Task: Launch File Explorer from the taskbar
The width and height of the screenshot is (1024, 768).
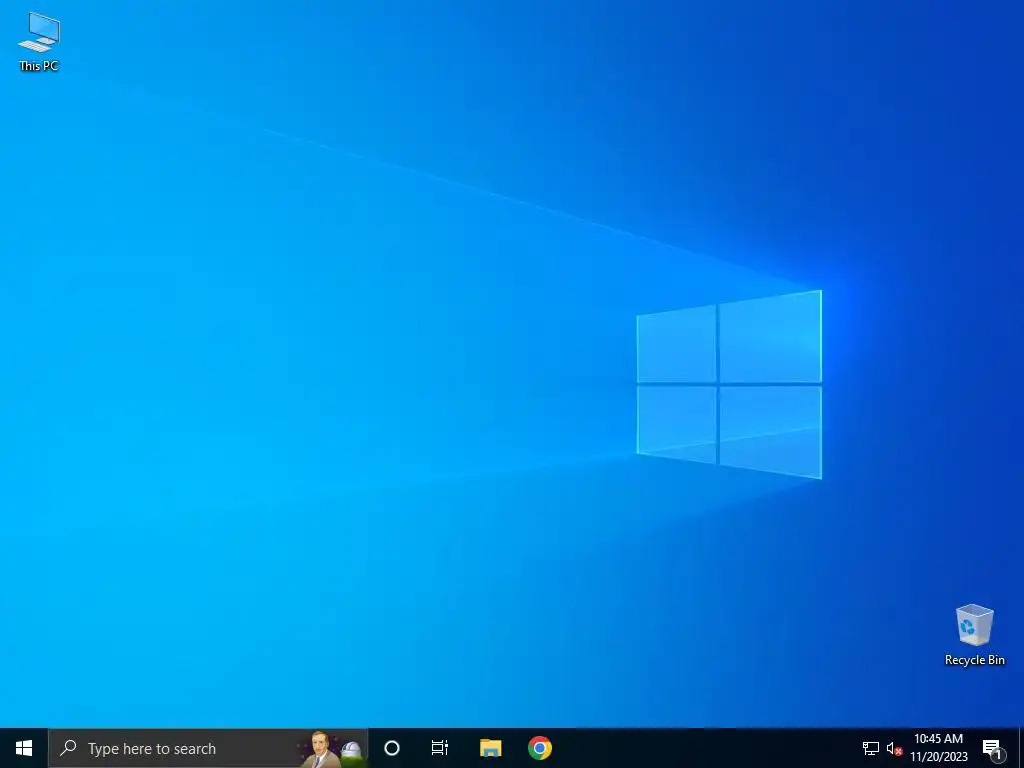Action: [x=490, y=748]
